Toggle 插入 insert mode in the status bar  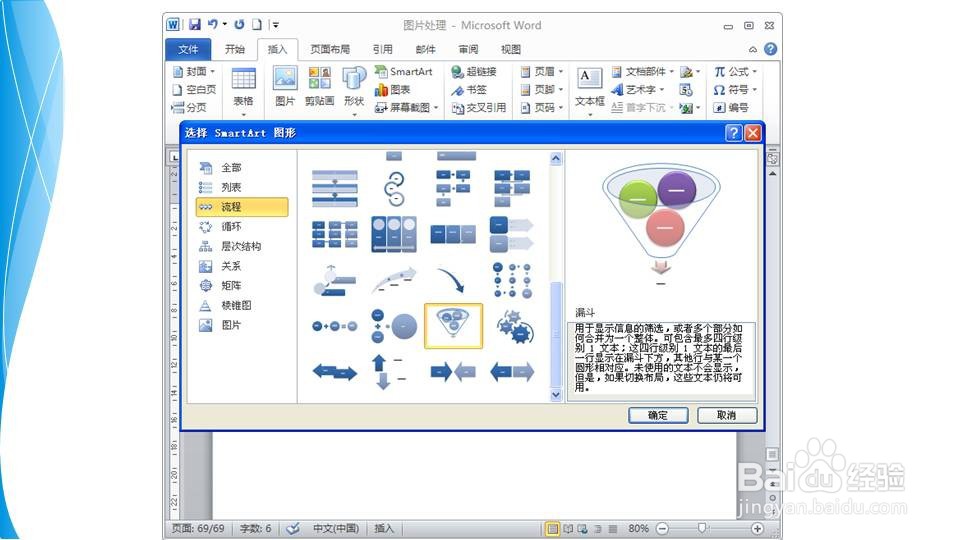384,528
